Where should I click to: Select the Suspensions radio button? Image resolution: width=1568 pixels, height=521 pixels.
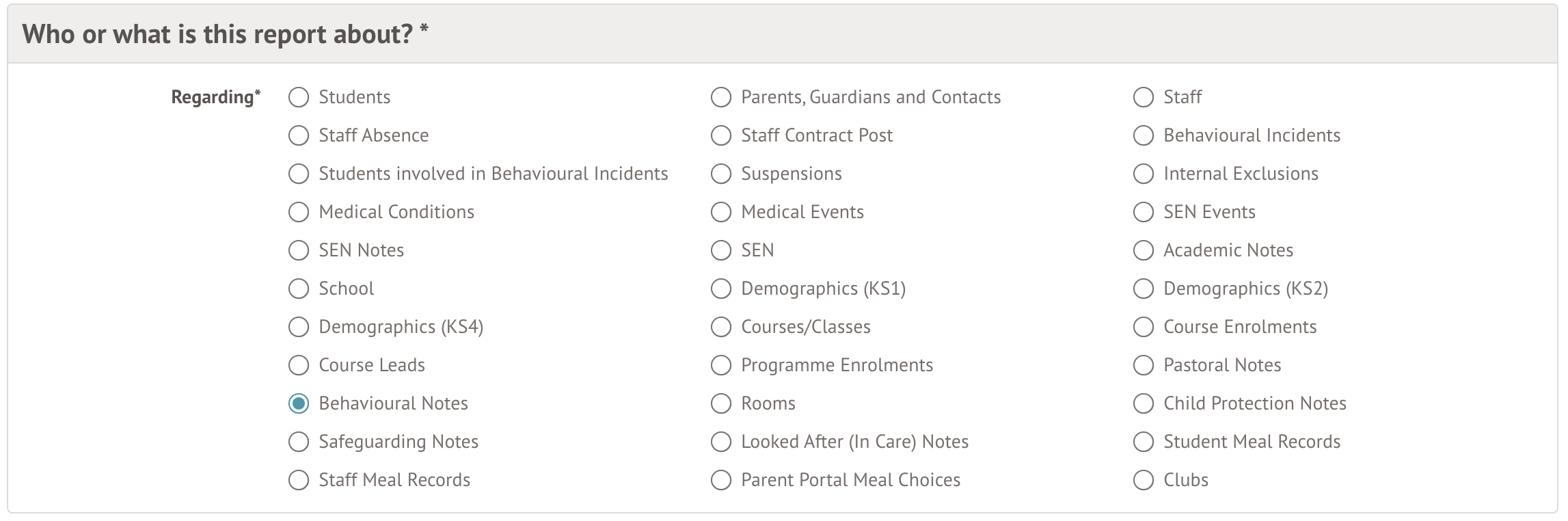tap(721, 174)
